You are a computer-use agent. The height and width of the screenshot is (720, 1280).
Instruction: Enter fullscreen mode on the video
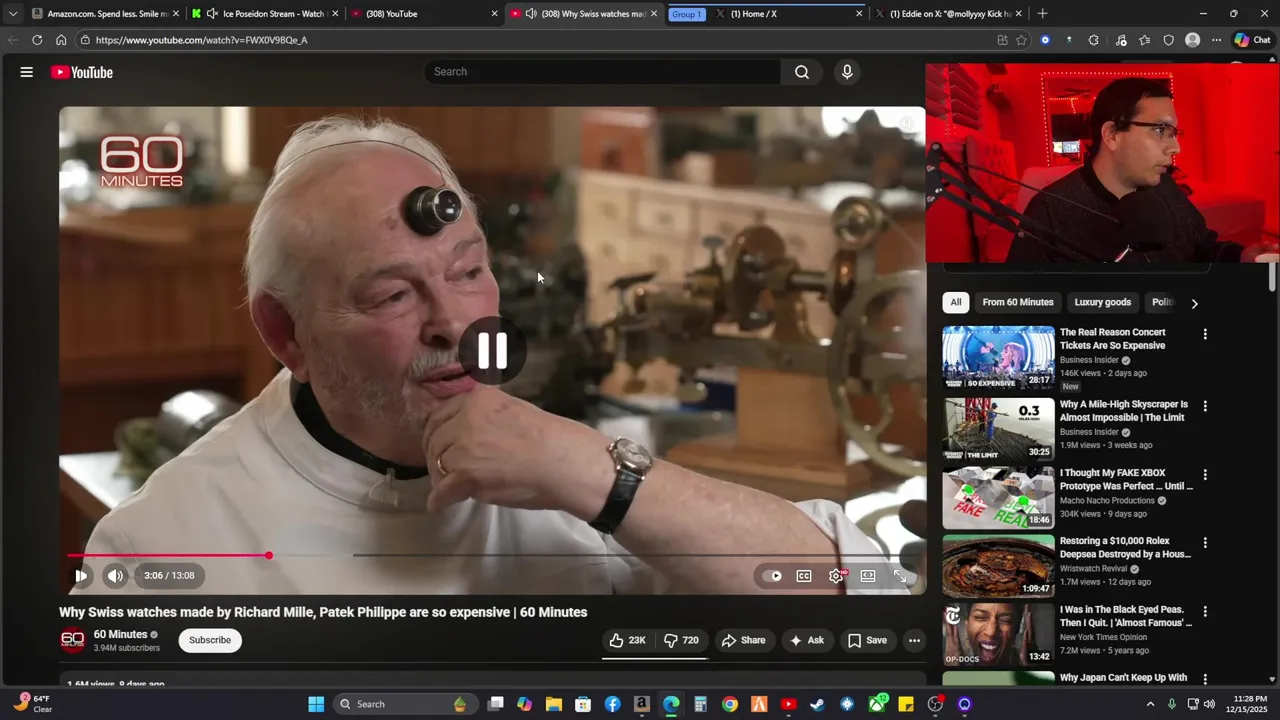[900, 576]
